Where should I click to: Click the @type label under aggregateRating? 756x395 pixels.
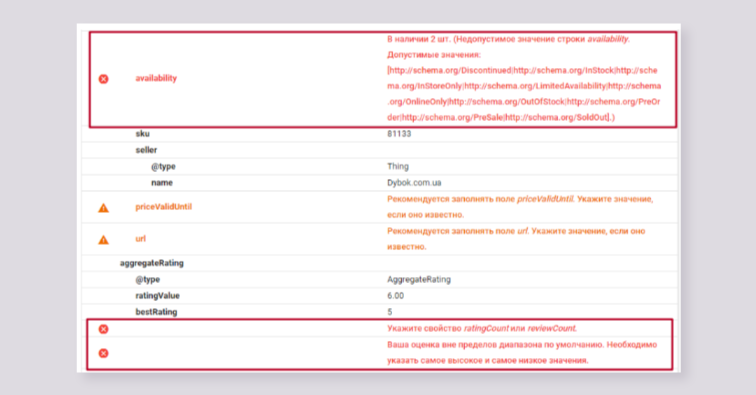148,279
